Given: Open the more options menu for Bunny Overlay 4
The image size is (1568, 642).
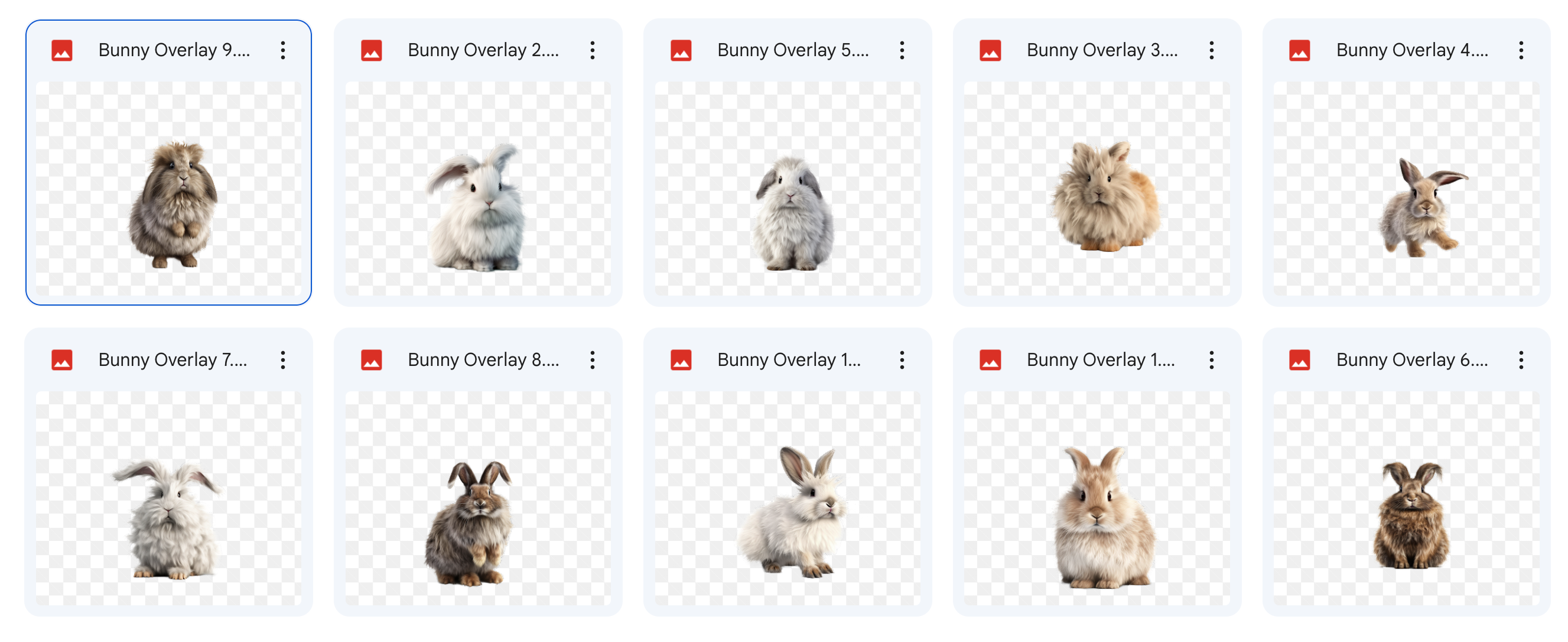Looking at the screenshot, I should point(1521,50).
